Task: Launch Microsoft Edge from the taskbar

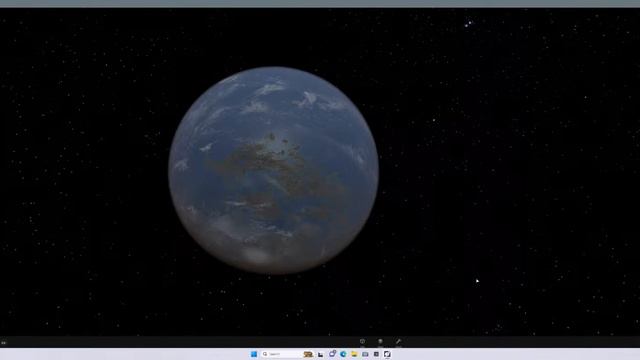Action: tap(343, 354)
